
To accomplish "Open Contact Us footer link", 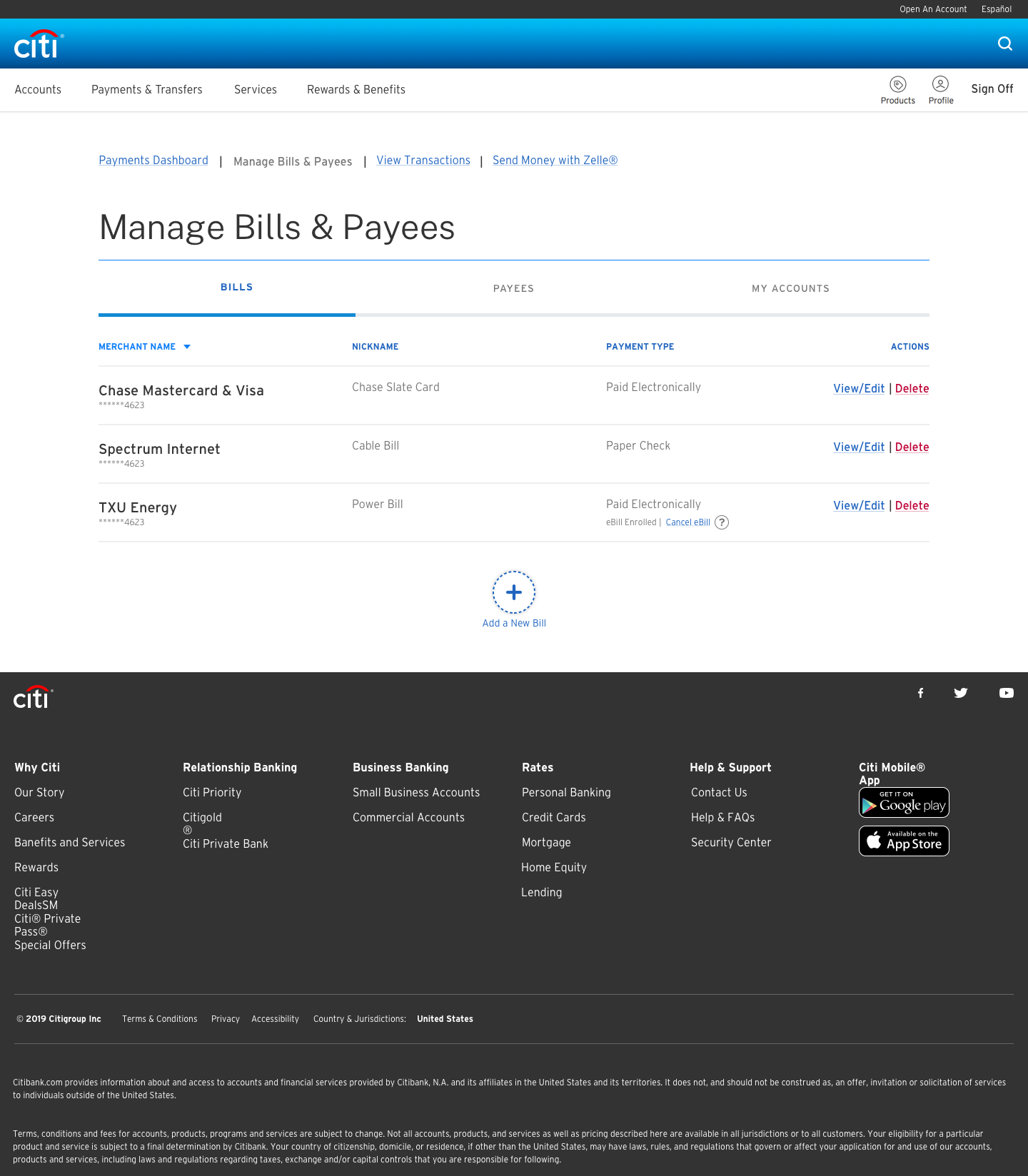I will coord(719,792).
